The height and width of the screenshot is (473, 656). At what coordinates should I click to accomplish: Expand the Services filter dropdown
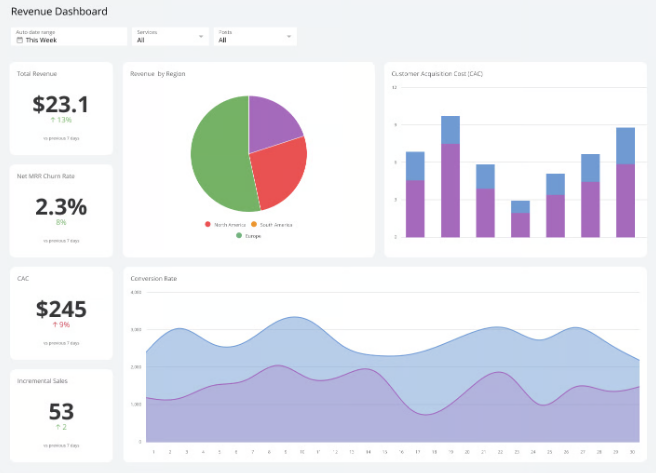tap(170, 36)
